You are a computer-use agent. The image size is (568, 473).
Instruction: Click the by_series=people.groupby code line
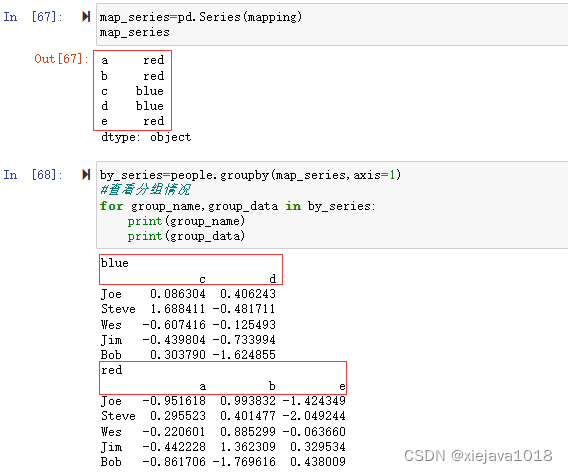[250, 175]
